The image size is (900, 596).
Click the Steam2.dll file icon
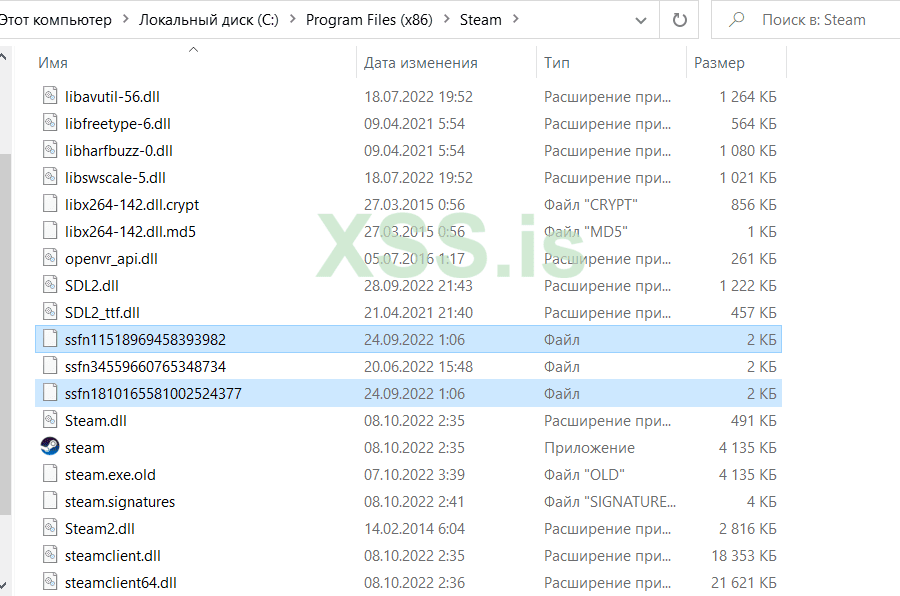(x=51, y=527)
